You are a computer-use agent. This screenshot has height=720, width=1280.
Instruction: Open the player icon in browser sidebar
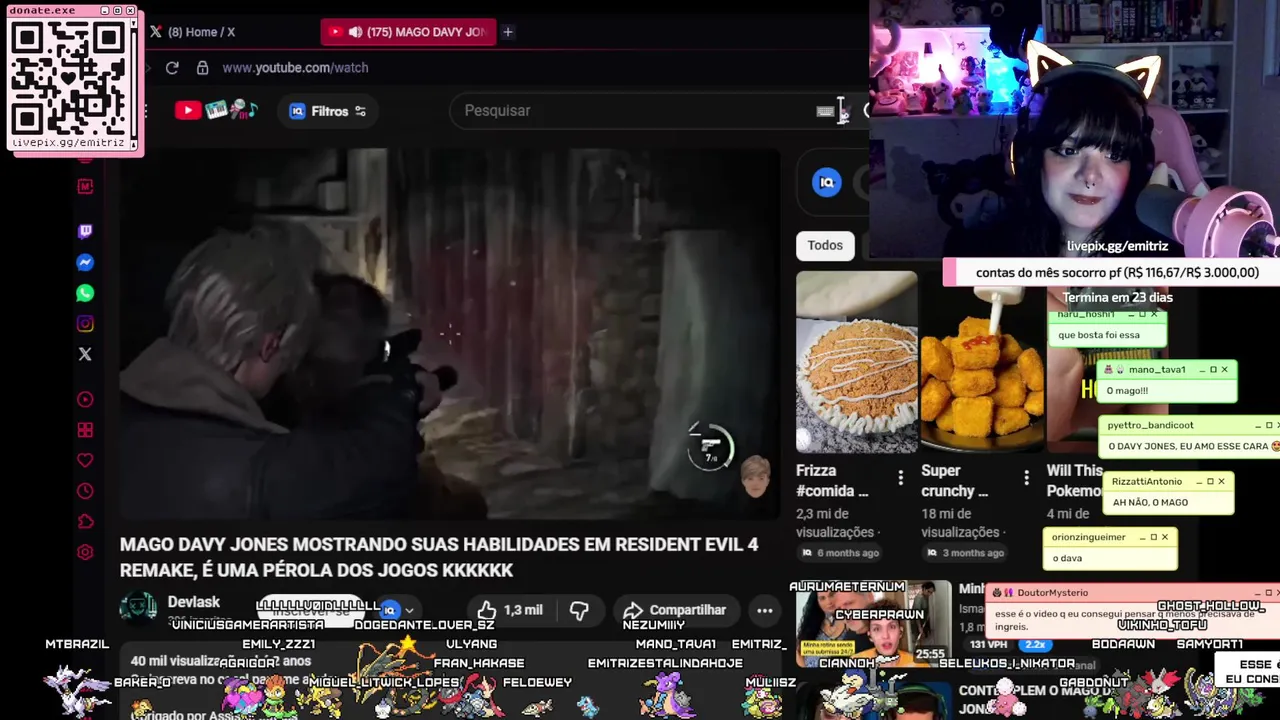[85, 400]
